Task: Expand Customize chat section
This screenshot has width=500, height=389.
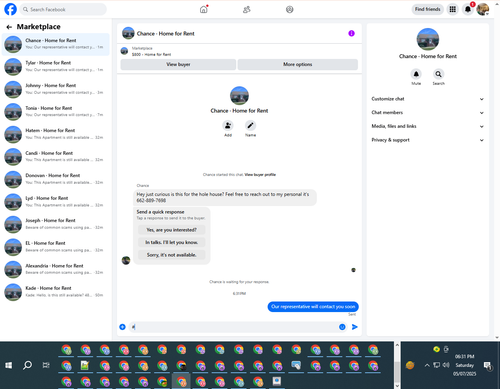Action: point(428,99)
